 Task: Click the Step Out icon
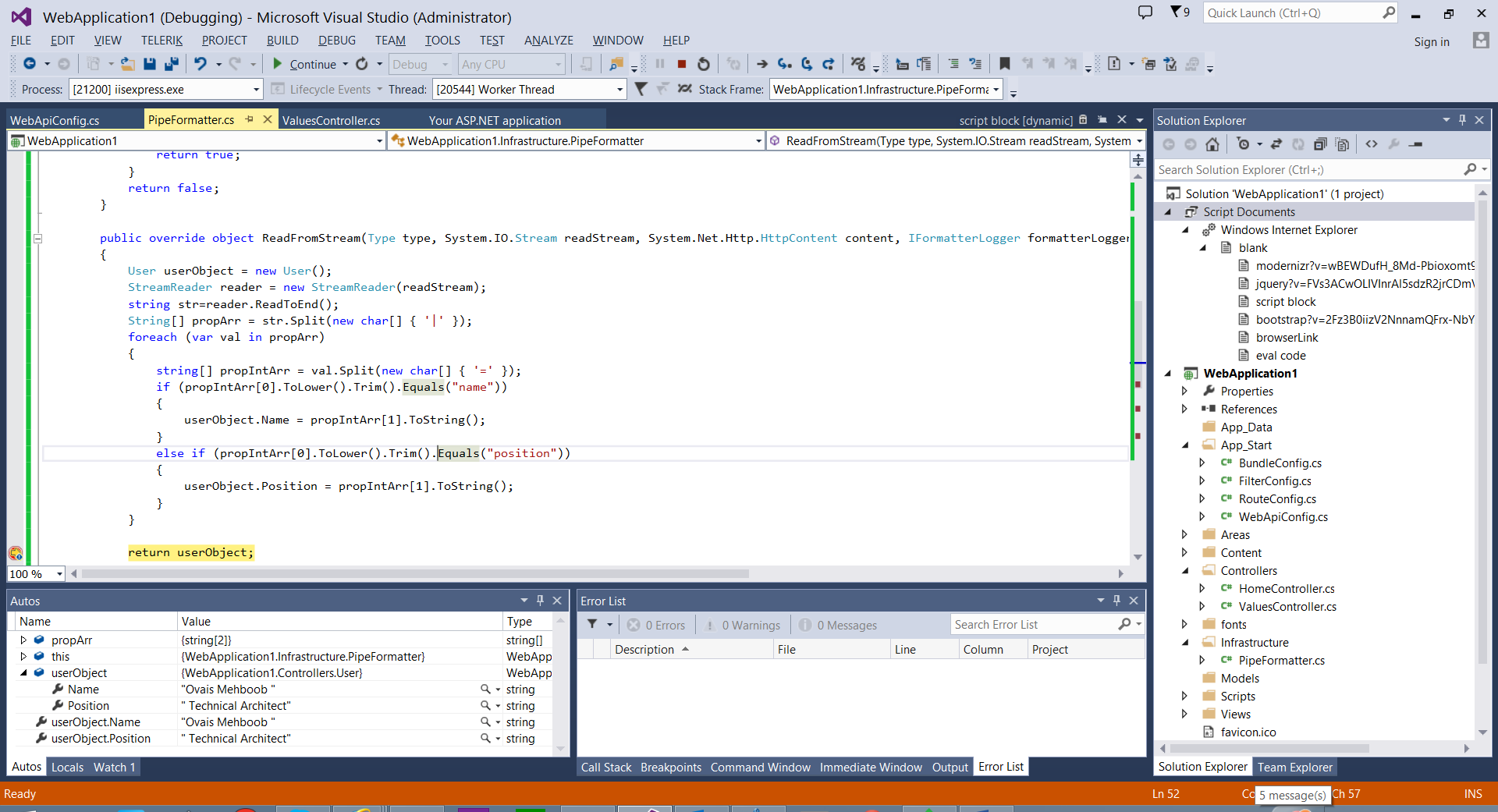[x=829, y=64]
